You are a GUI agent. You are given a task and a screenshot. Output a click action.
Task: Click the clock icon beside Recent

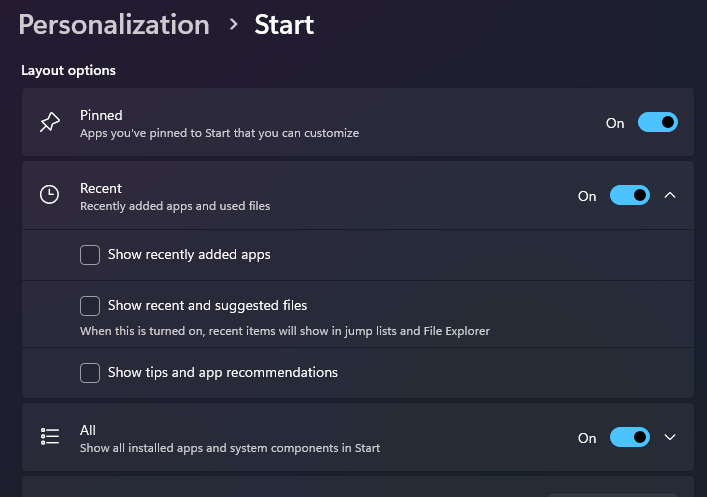pos(49,195)
